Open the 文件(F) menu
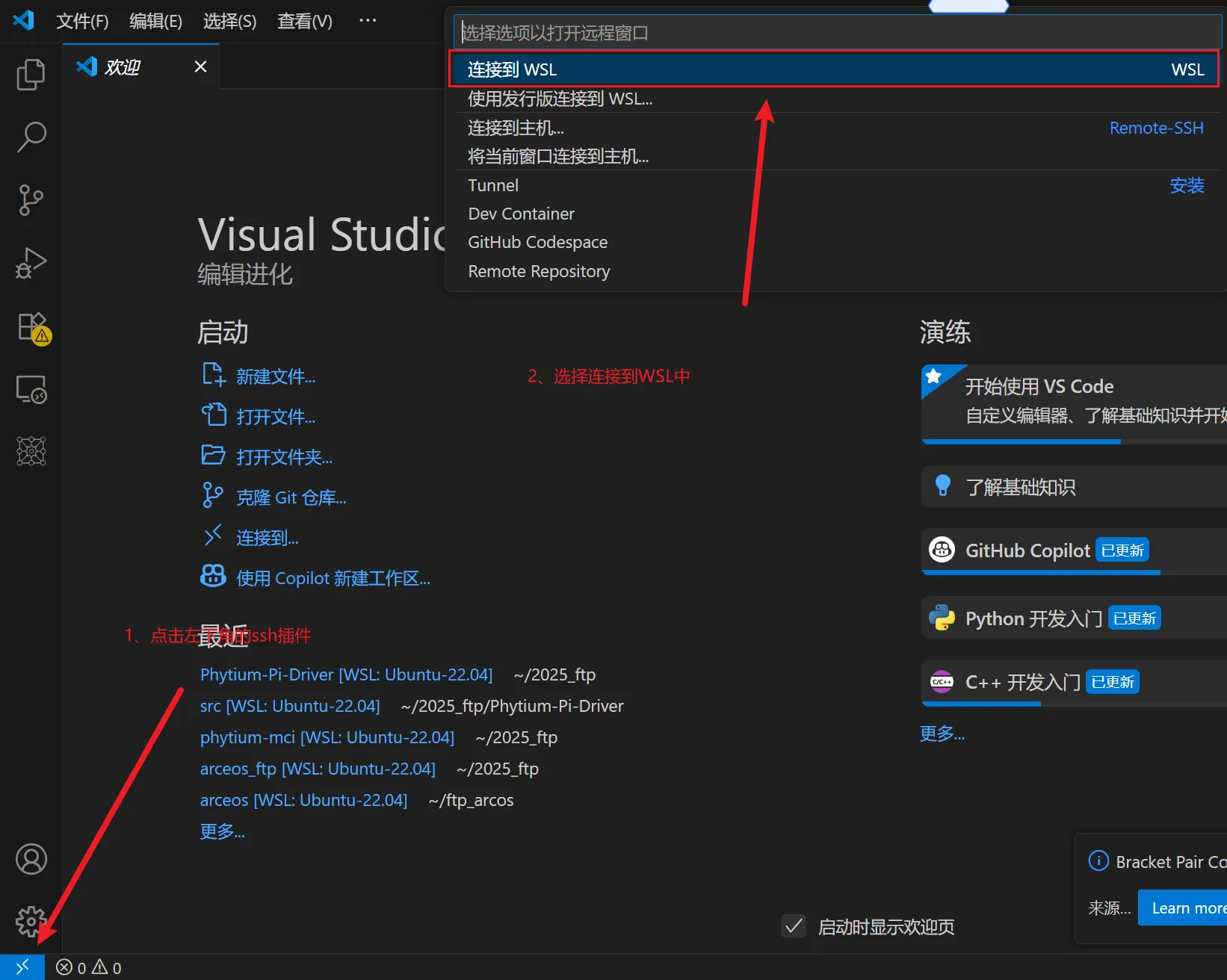The width and height of the screenshot is (1227, 980). [82, 21]
